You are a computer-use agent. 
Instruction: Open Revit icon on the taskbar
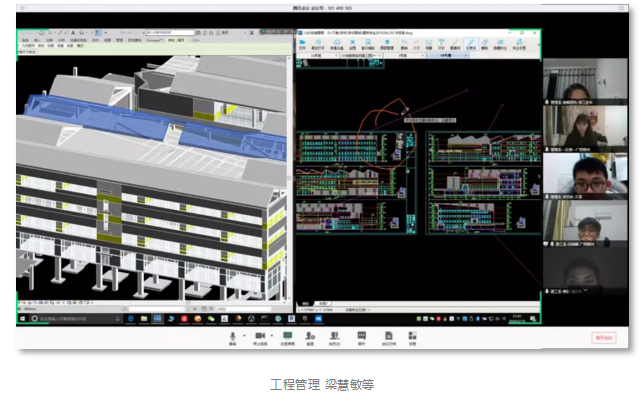click(x=291, y=319)
